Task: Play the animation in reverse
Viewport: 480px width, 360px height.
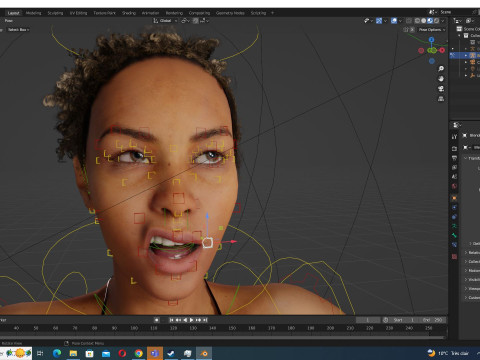Action: [x=185, y=320]
